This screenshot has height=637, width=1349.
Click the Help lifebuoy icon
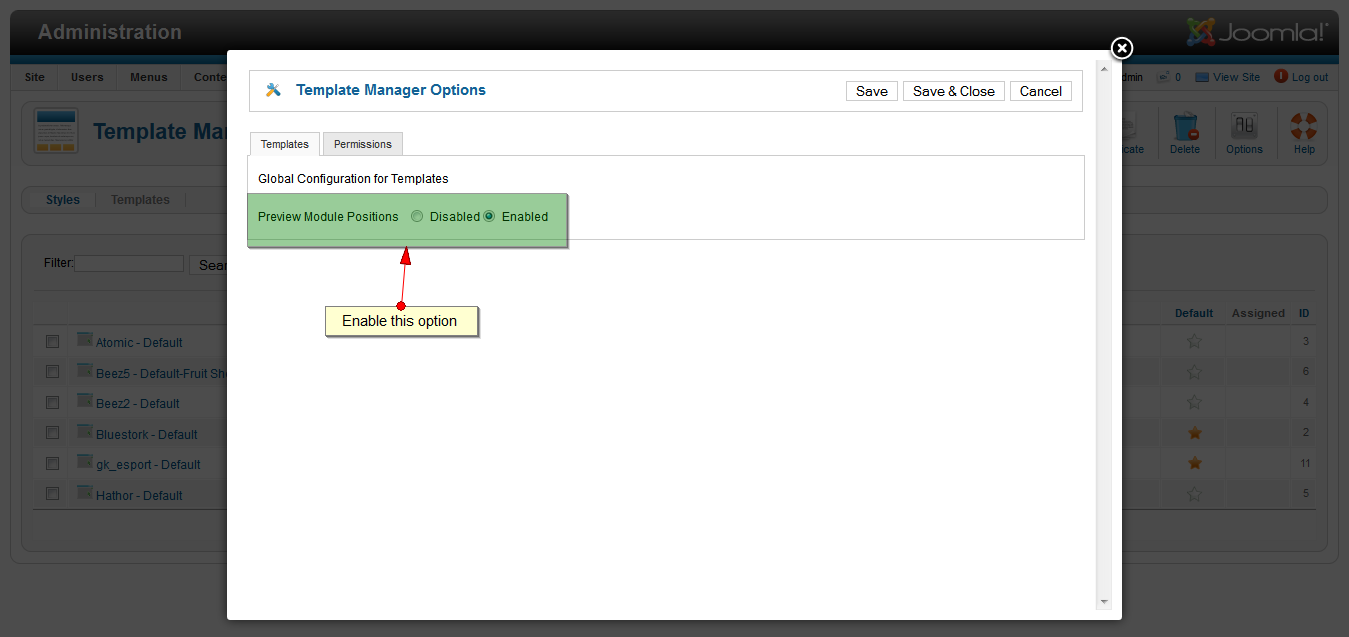pos(1304,127)
